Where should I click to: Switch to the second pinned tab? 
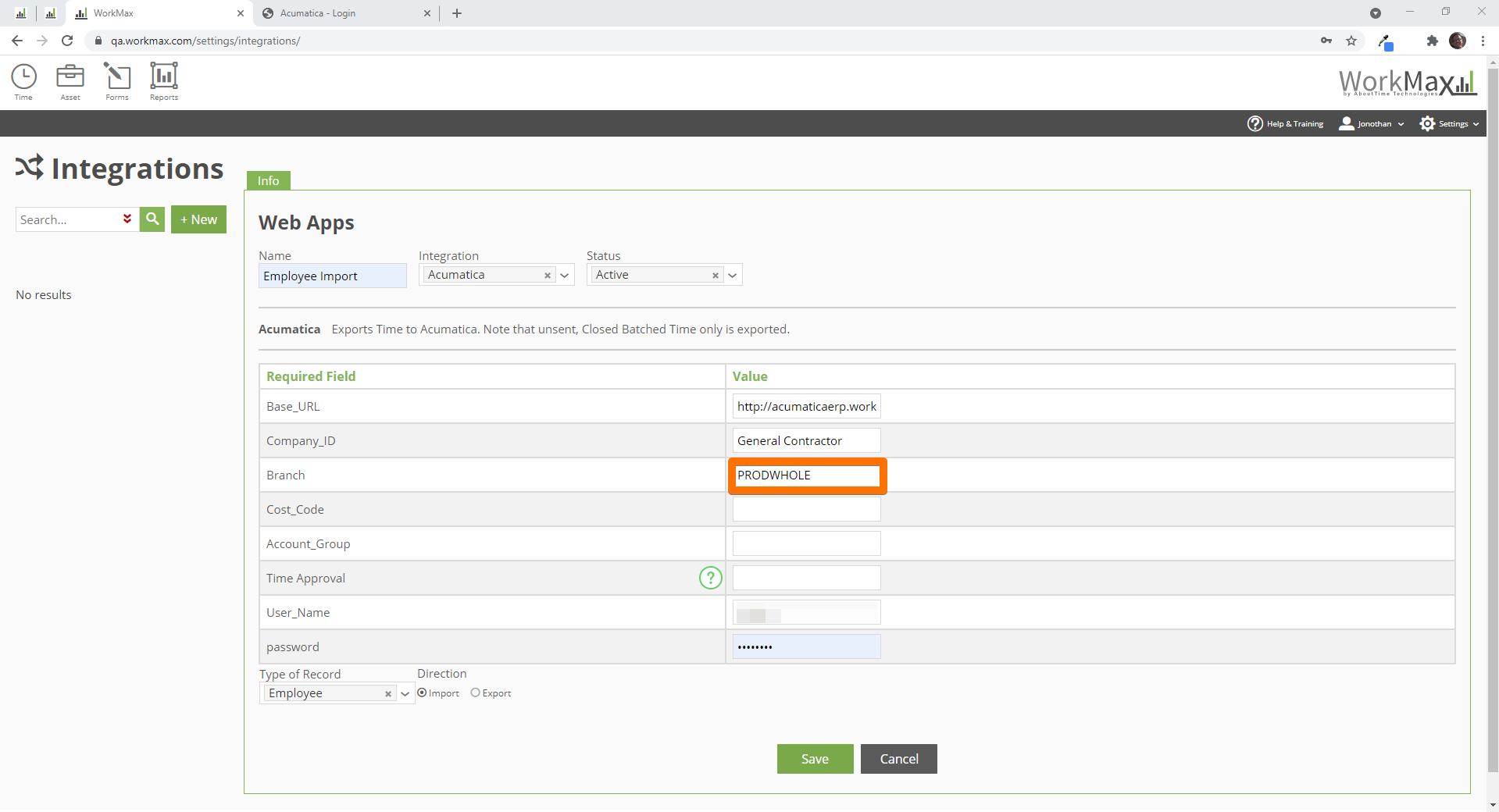pos(51,13)
